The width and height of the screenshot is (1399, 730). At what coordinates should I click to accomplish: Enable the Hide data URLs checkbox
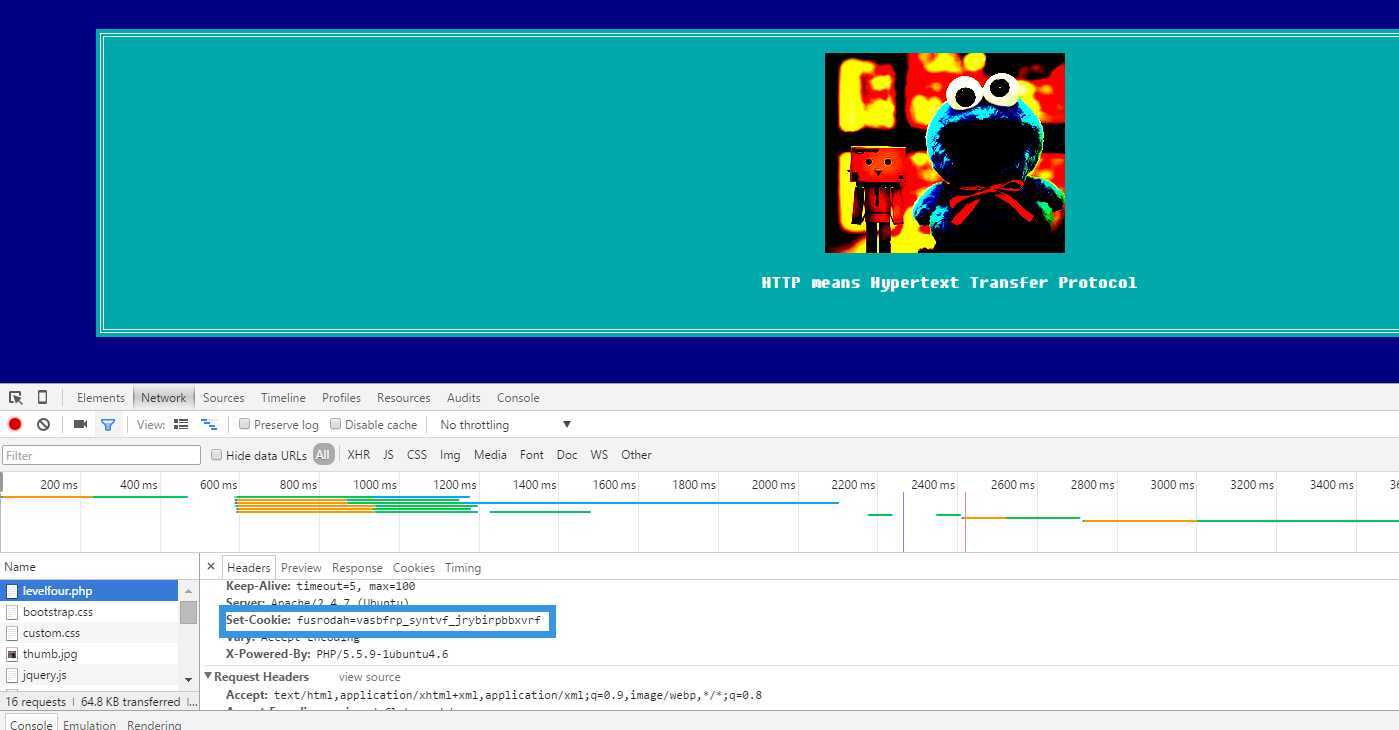click(216, 455)
